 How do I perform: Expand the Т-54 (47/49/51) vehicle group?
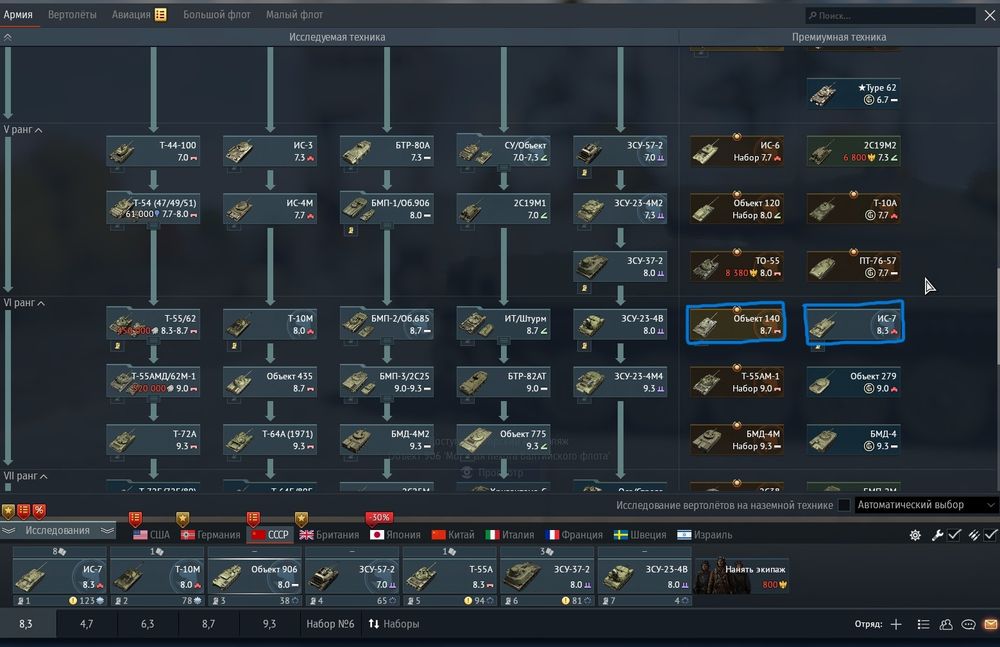point(153,209)
